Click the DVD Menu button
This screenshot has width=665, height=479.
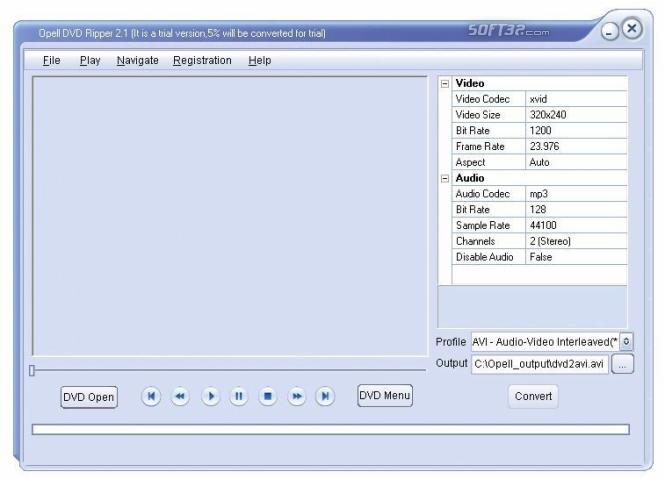tap(385, 395)
